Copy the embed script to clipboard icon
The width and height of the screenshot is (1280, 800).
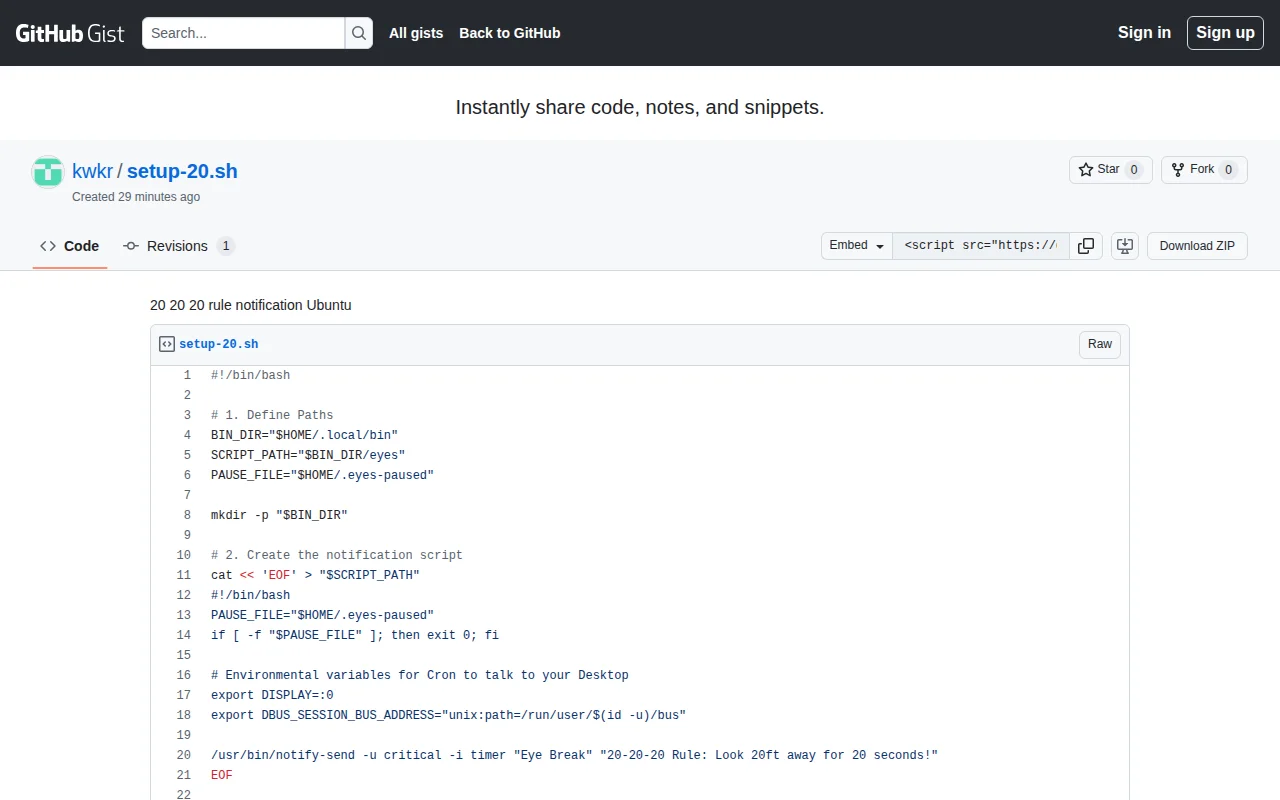1086,246
